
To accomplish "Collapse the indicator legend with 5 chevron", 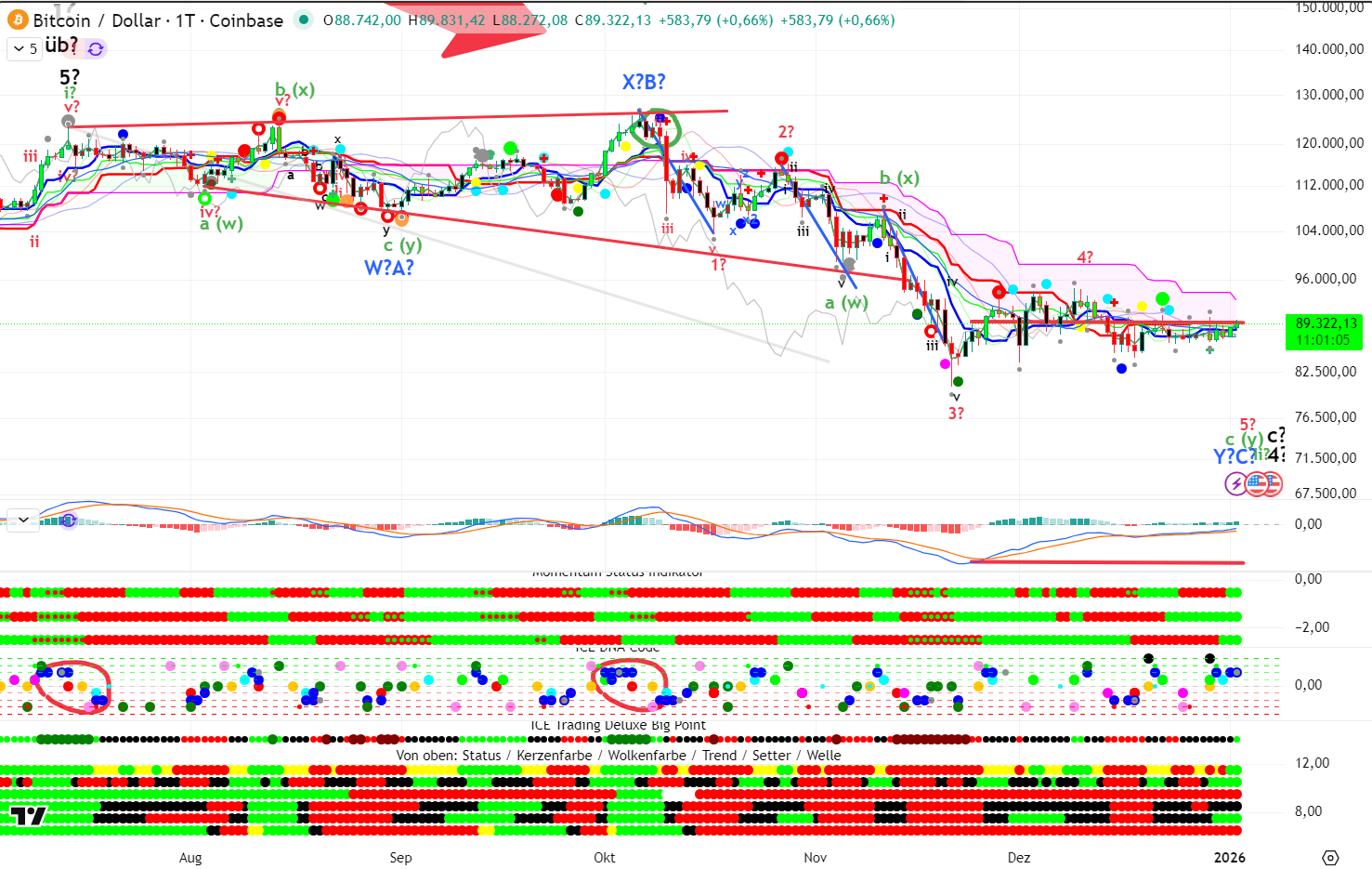I will click(x=25, y=48).
